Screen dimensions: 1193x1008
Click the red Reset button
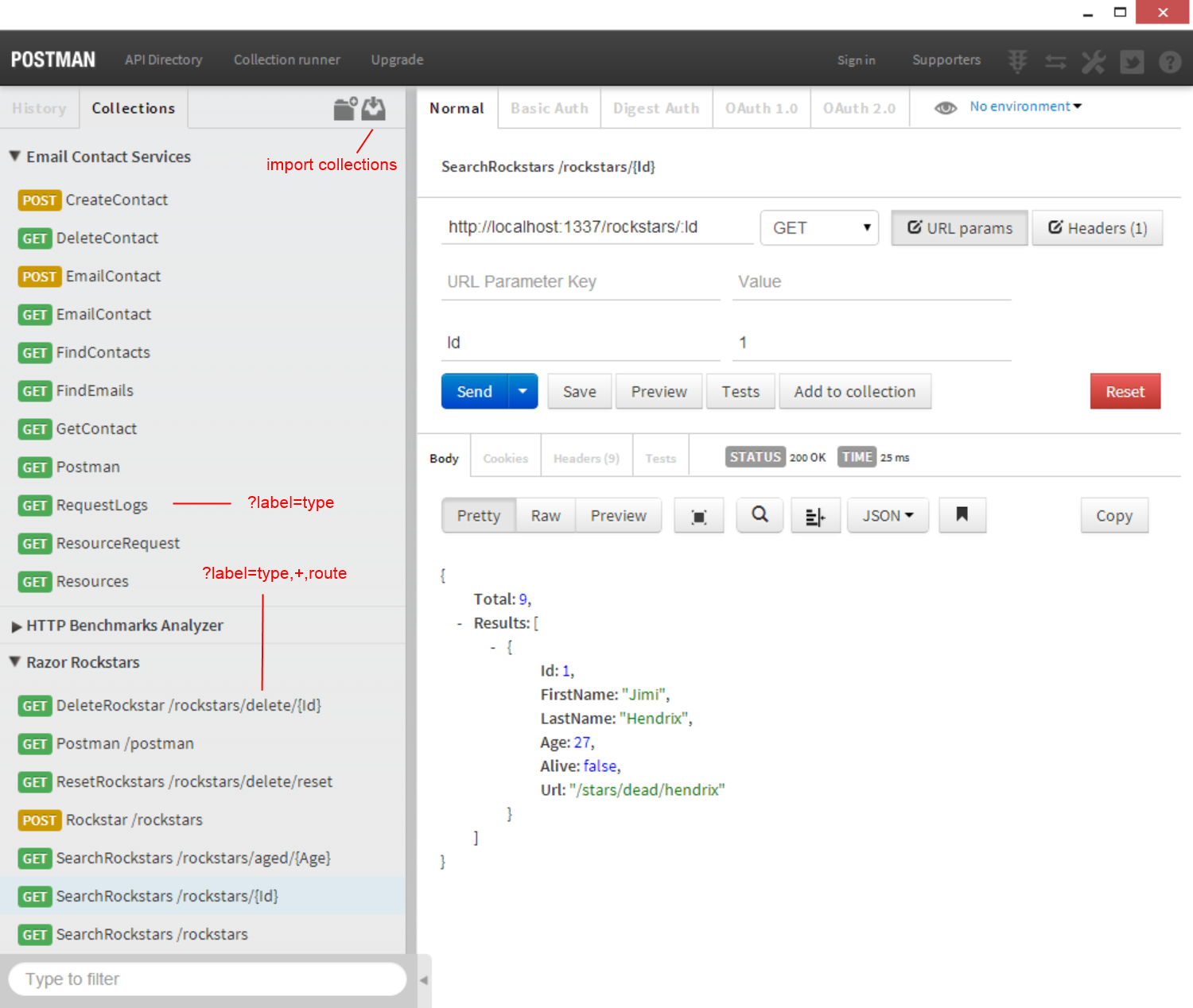[x=1125, y=391]
